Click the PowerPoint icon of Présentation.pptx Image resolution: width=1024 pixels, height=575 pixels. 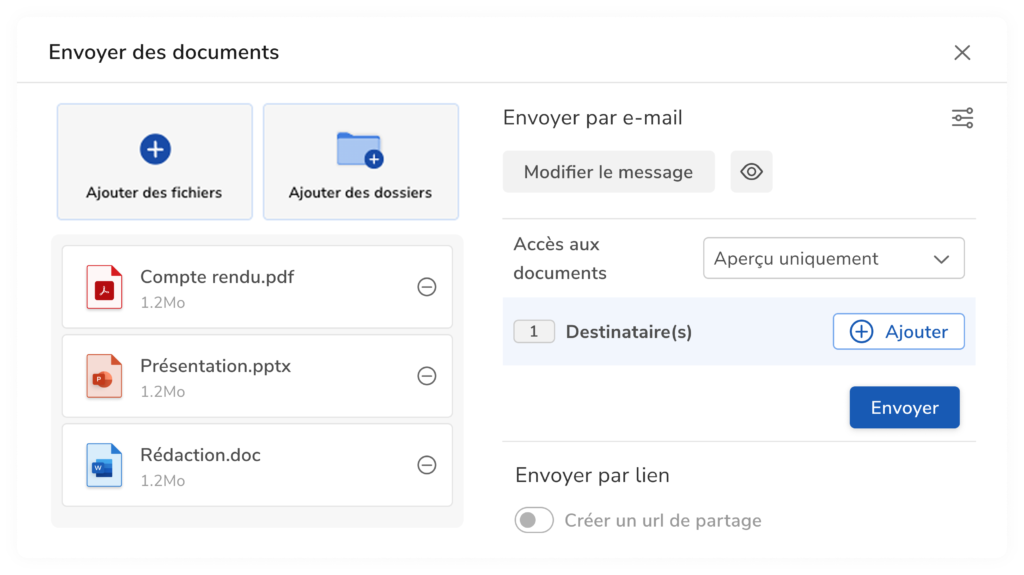coord(104,376)
